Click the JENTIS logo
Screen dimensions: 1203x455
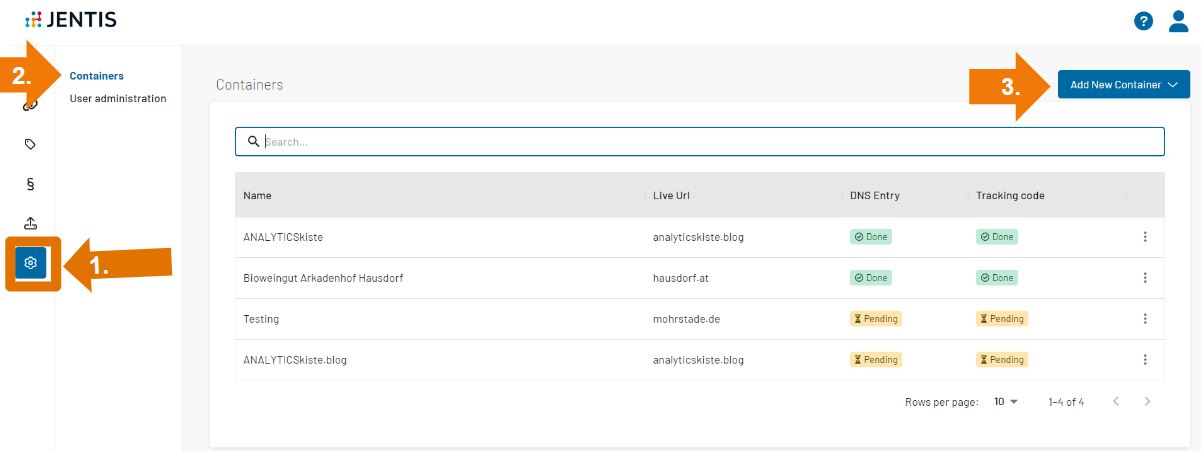[x=70, y=19]
